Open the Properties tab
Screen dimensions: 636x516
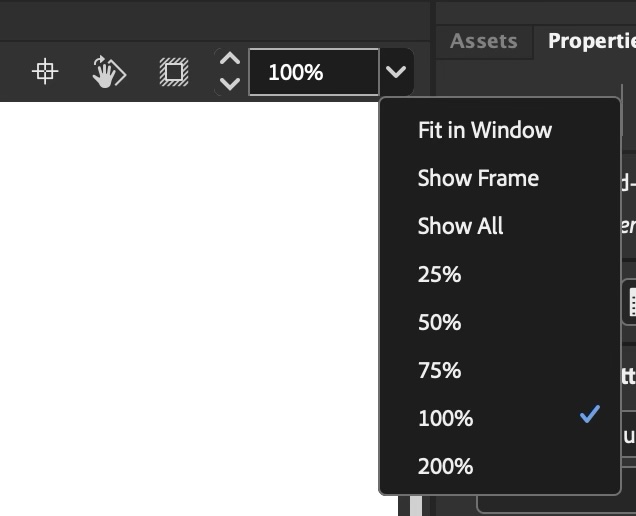591,41
